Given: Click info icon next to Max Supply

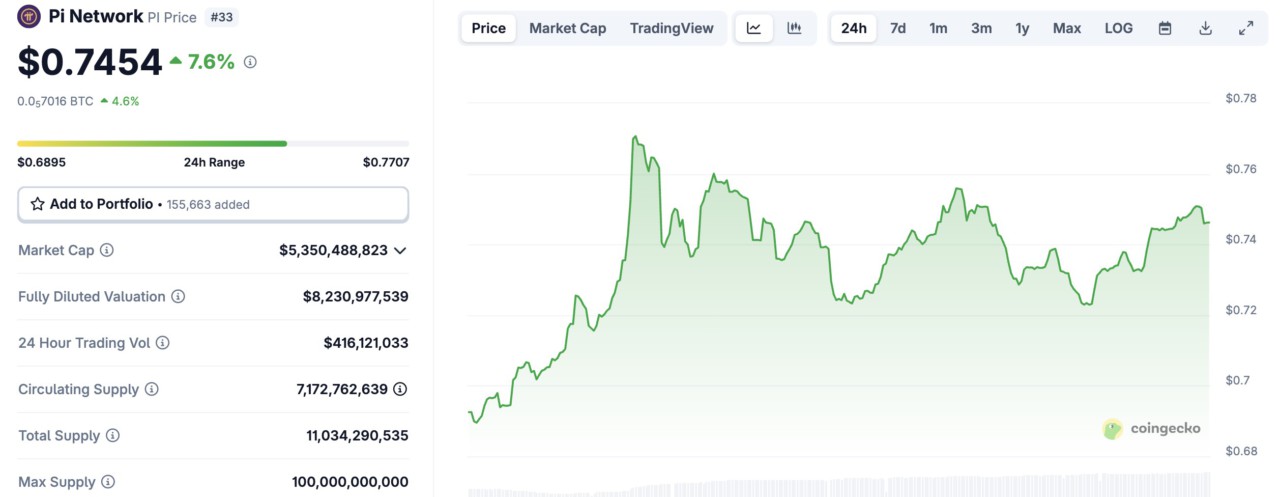Looking at the screenshot, I should pos(108,482).
